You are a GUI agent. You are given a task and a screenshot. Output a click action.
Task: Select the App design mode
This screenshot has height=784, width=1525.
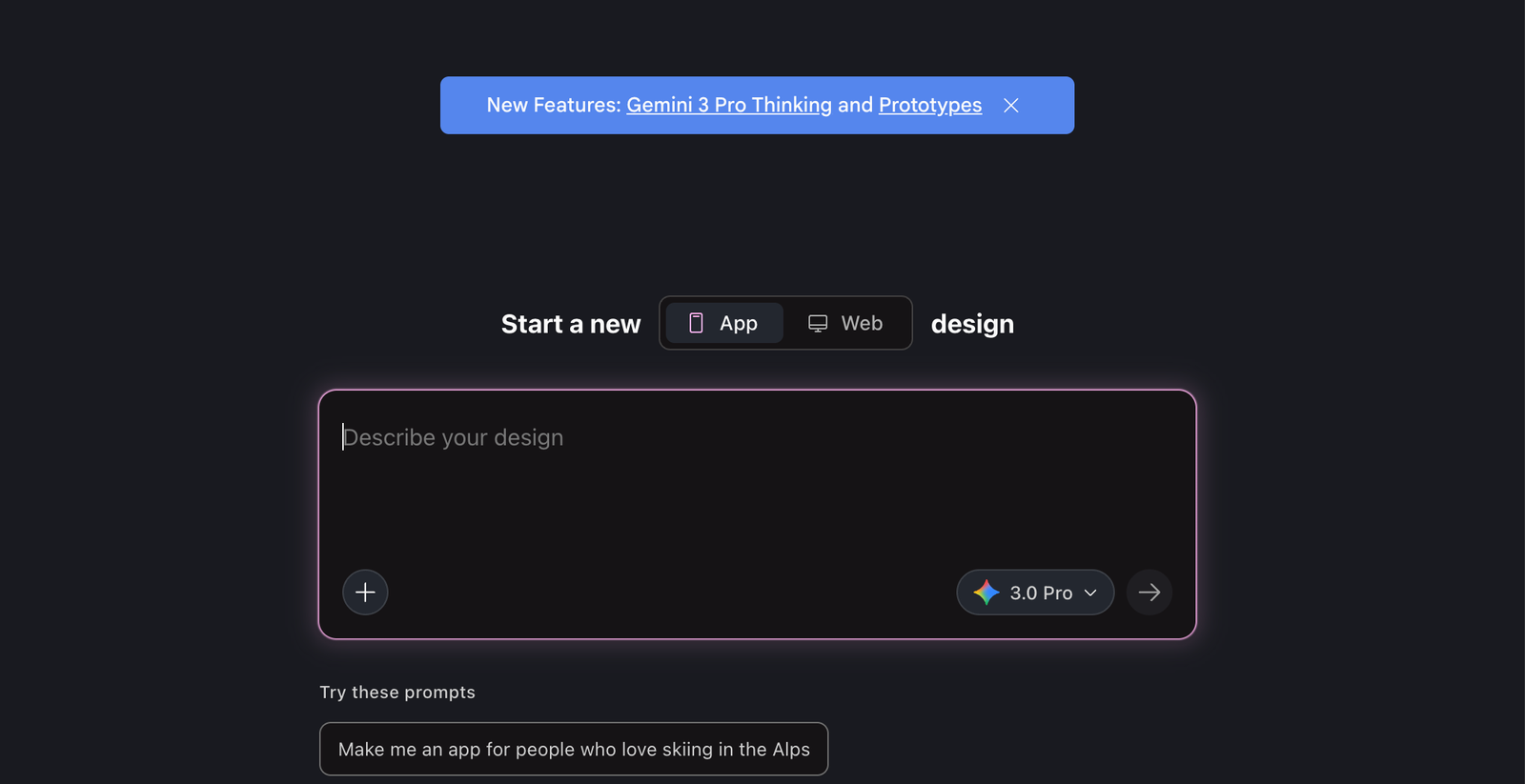click(x=724, y=323)
